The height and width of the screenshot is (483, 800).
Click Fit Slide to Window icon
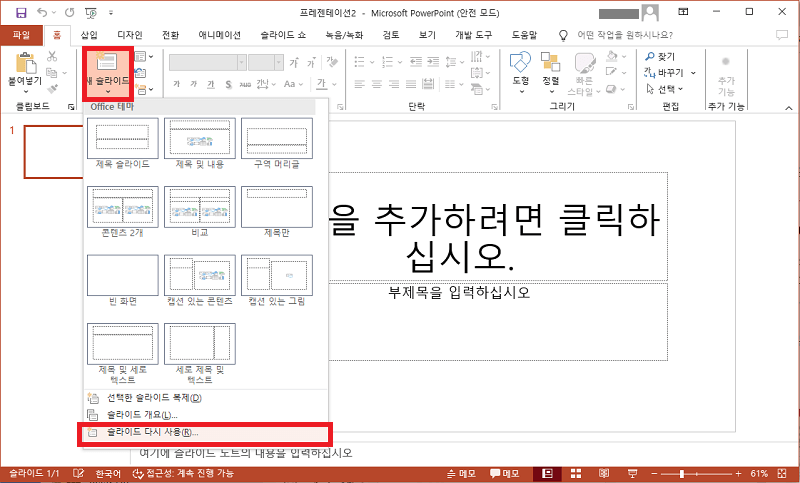[x=782, y=473]
